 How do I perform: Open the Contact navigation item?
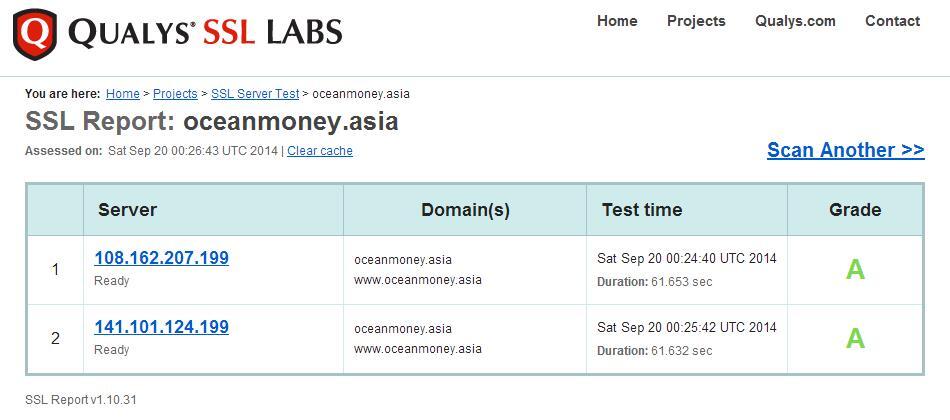[892, 21]
